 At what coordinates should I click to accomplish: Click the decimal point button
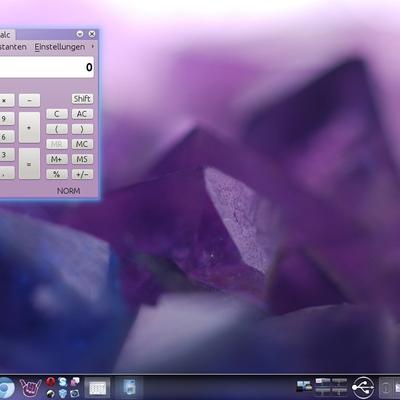click(x=7, y=173)
